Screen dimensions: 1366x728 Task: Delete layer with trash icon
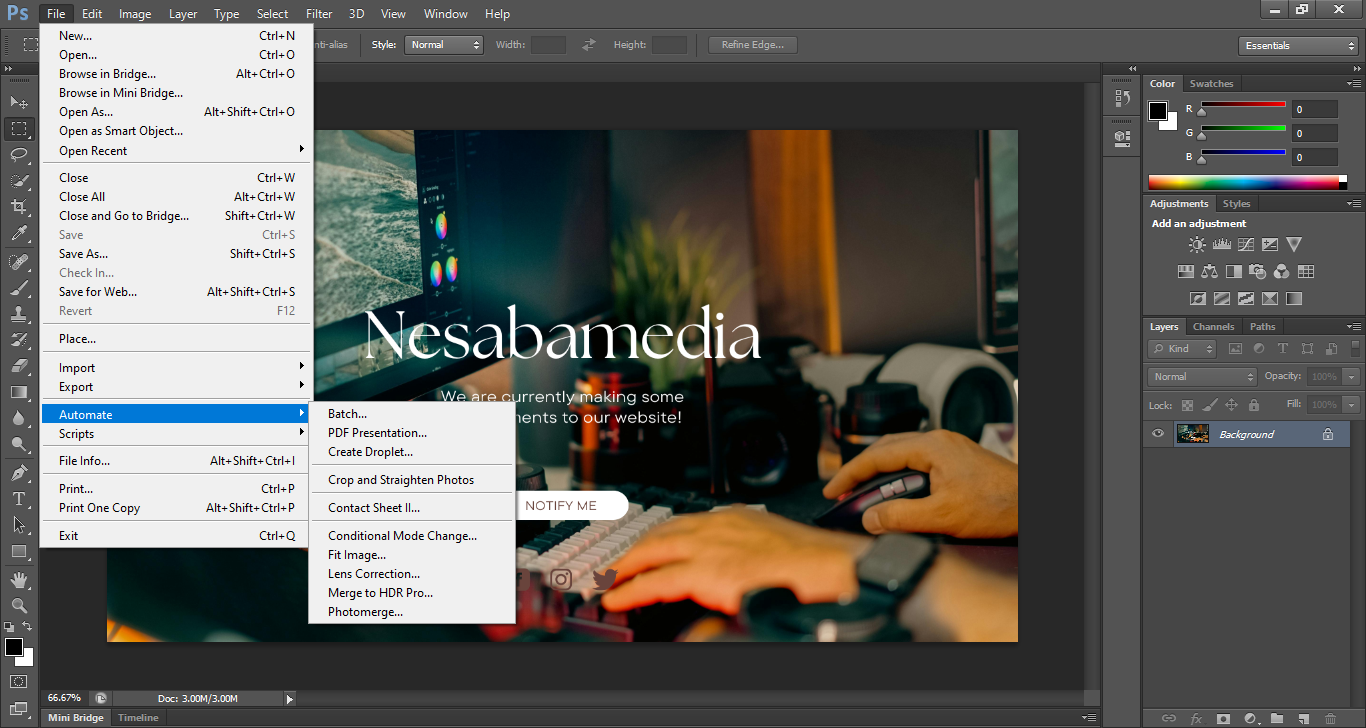[1329, 718]
